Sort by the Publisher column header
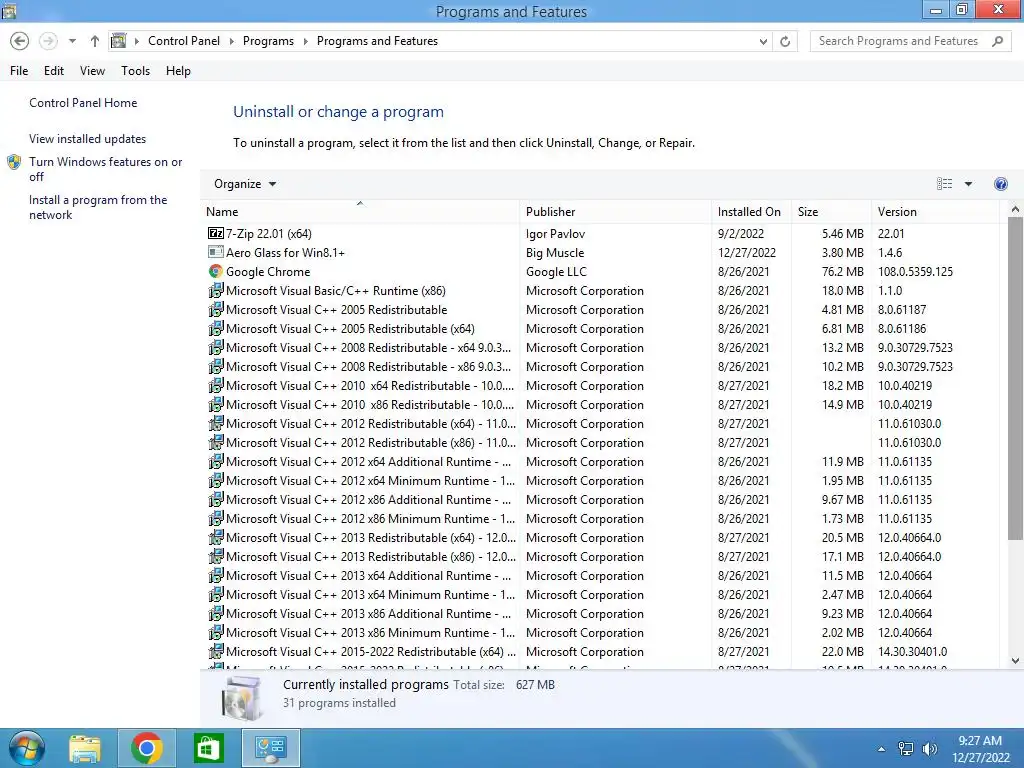Screen dimensions: 1024x768 point(616,212)
